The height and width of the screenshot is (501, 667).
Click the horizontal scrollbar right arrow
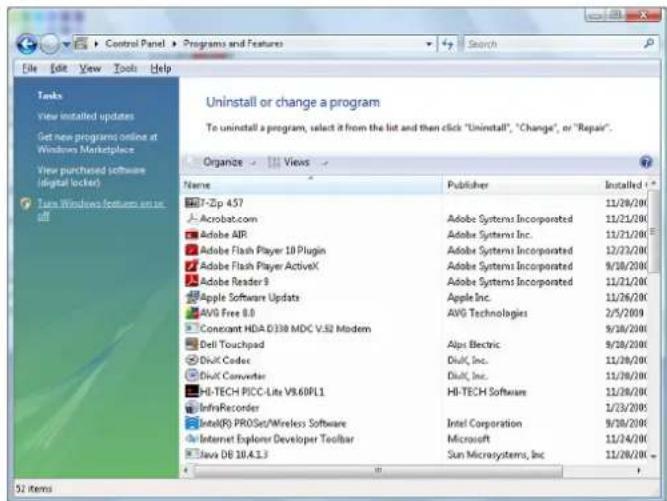pyautogui.click(x=639, y=470)
